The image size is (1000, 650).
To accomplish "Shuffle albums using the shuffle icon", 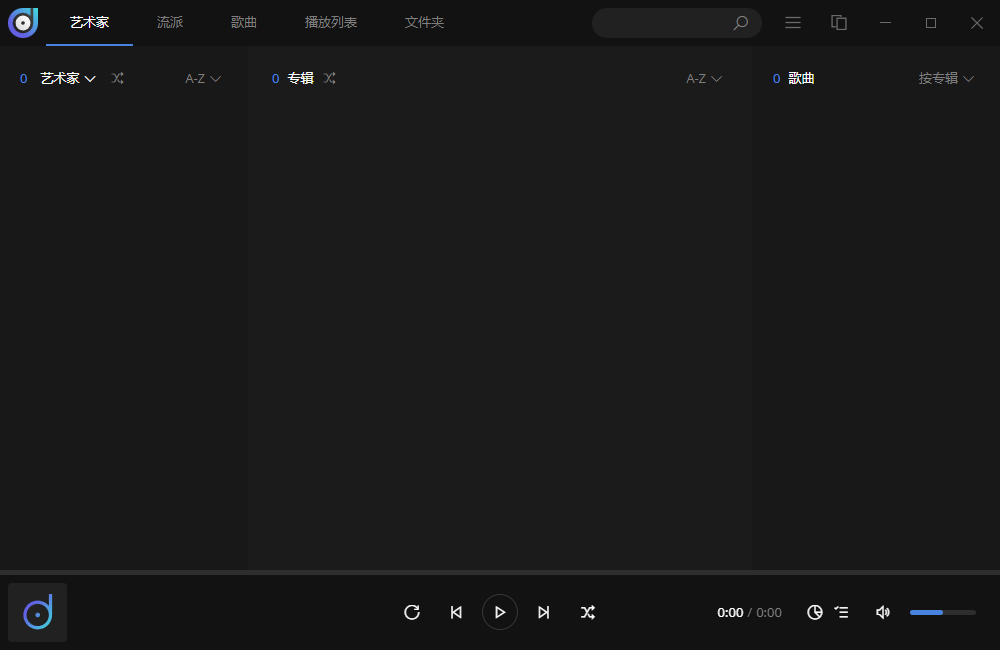I will [330, 78].
